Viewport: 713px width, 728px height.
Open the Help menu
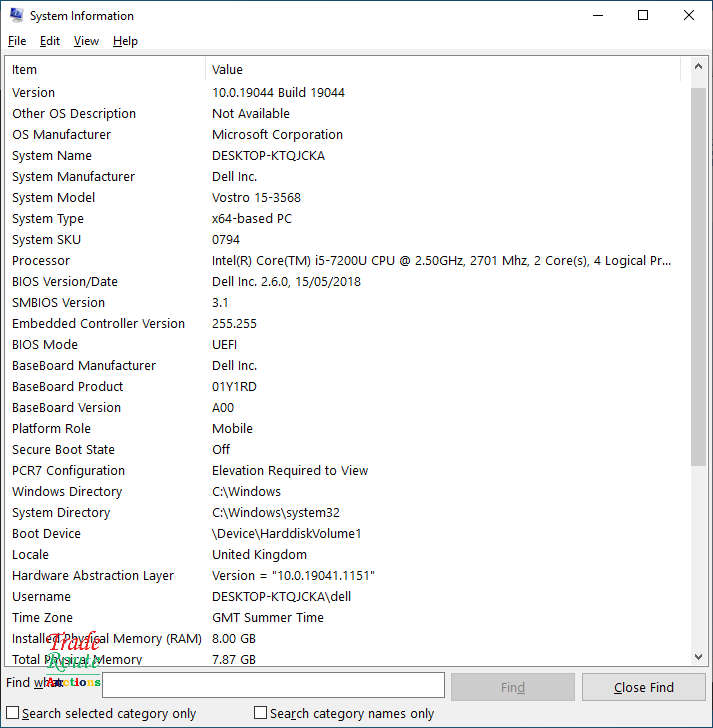click(125, 41)
